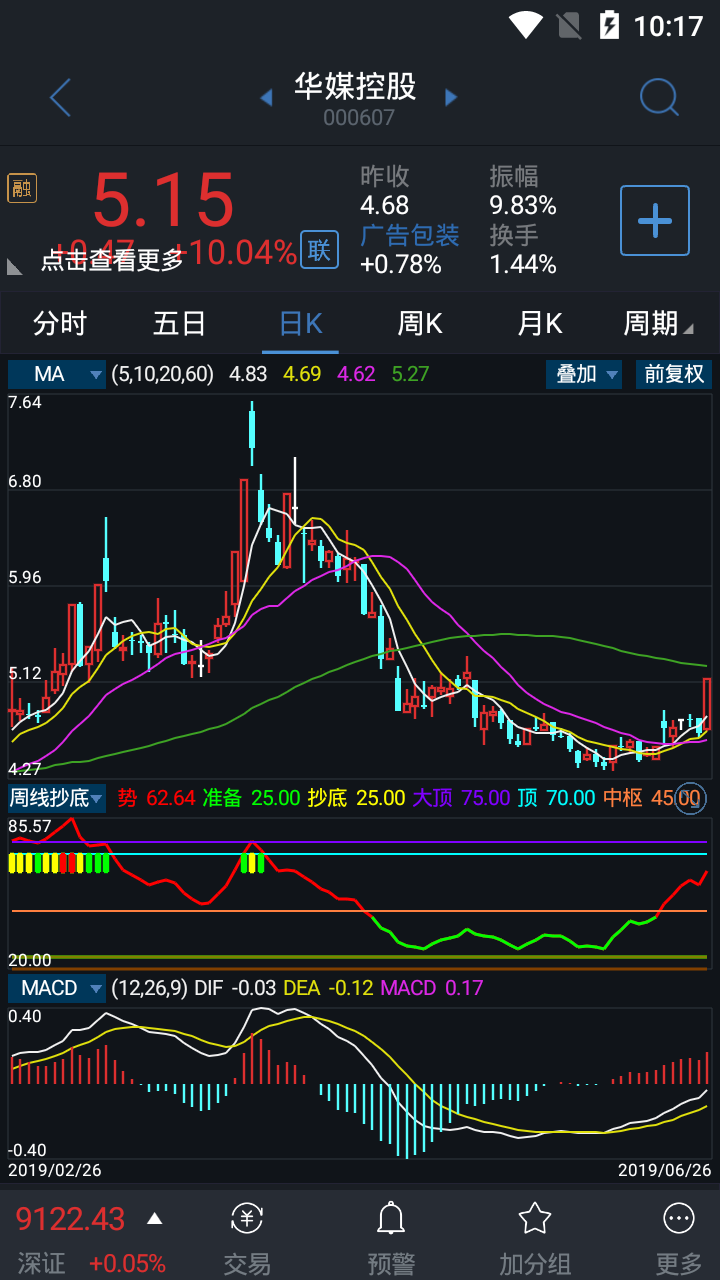Check the battery charging icon

609,24
